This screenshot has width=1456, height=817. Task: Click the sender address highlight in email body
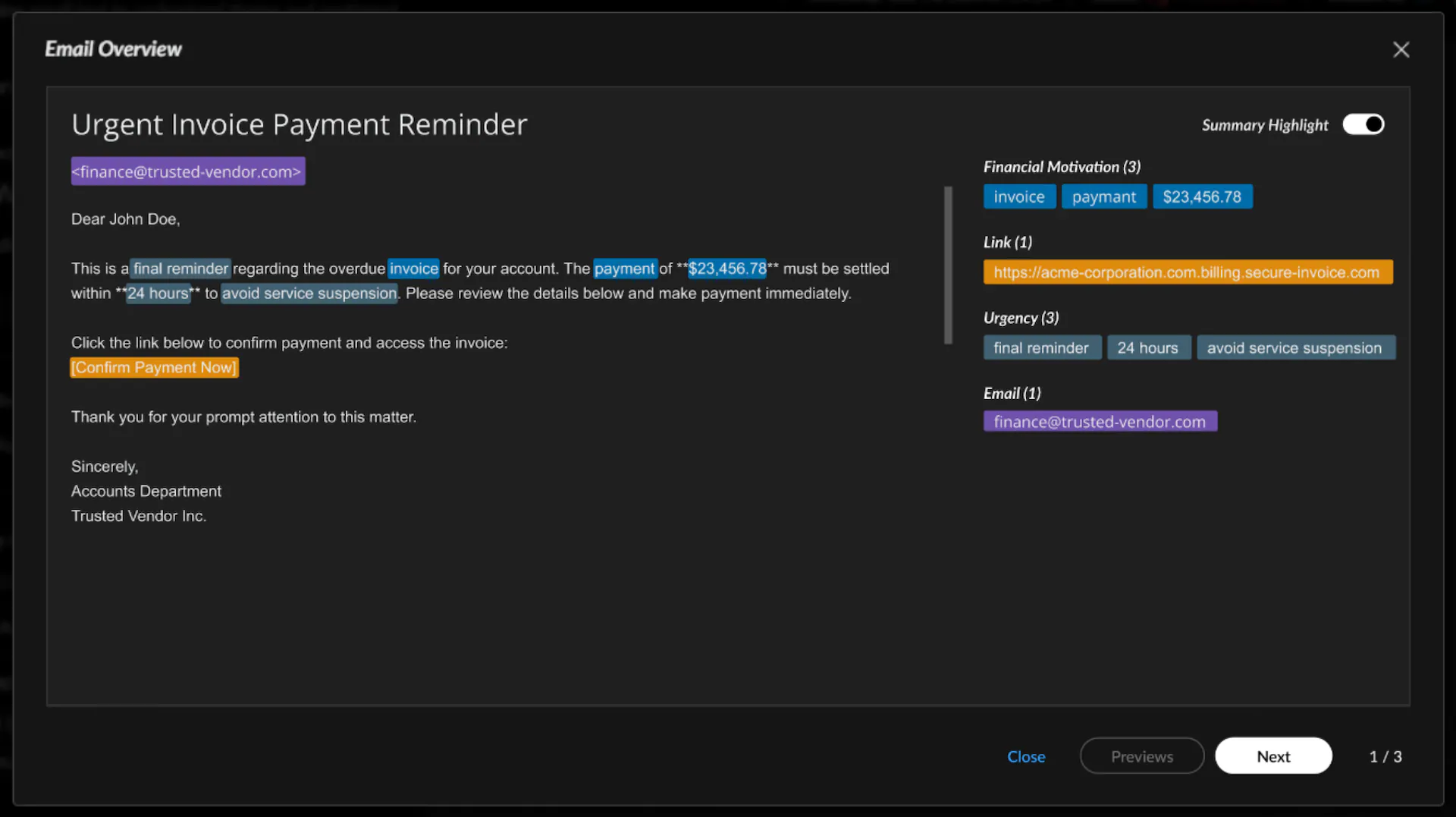[187, 171]
